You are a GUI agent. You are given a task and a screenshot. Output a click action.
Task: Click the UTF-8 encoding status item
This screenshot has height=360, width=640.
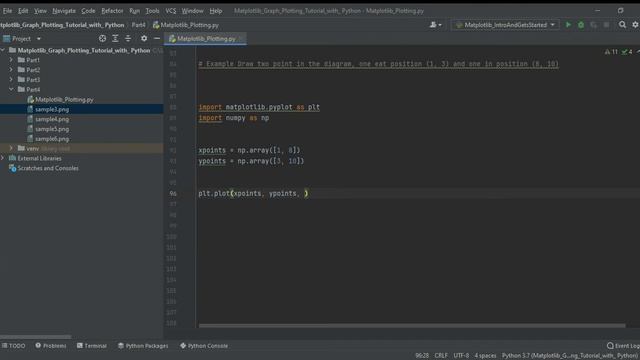pos(461,356)
